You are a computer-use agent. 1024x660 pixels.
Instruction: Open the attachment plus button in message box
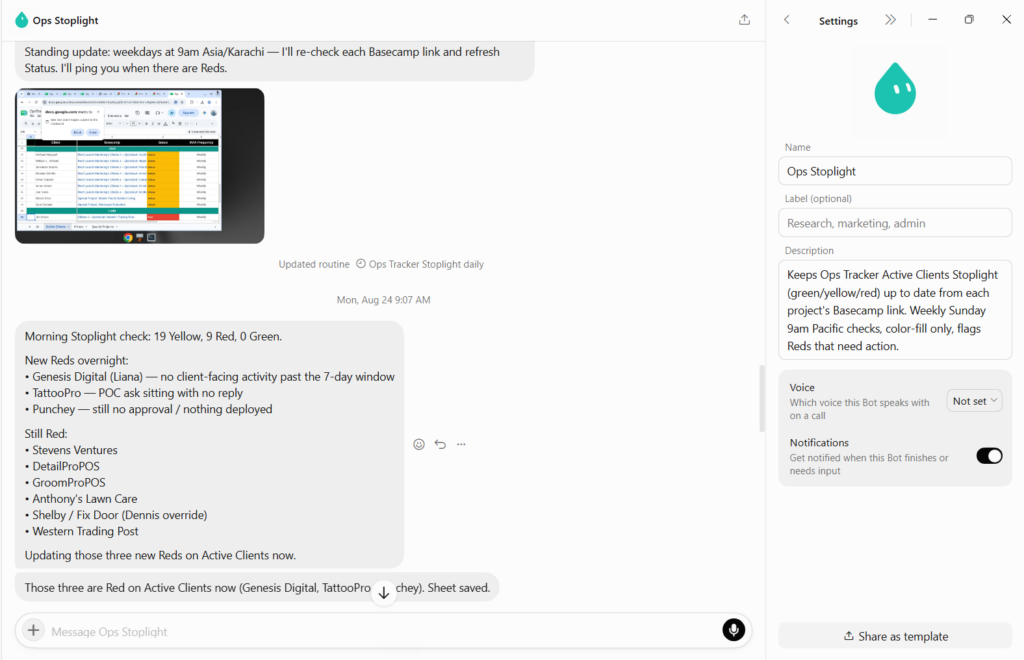coord(33,631)
